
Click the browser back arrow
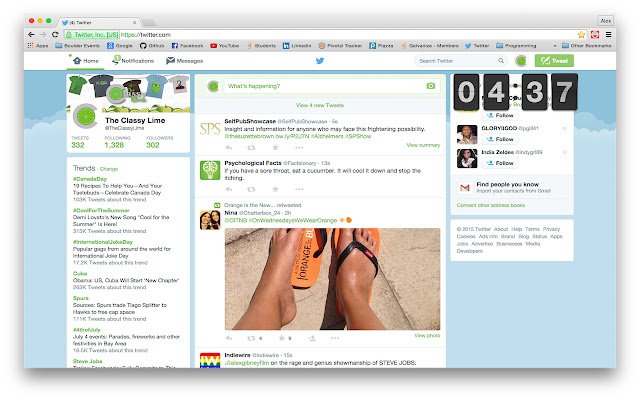point(31,35)
